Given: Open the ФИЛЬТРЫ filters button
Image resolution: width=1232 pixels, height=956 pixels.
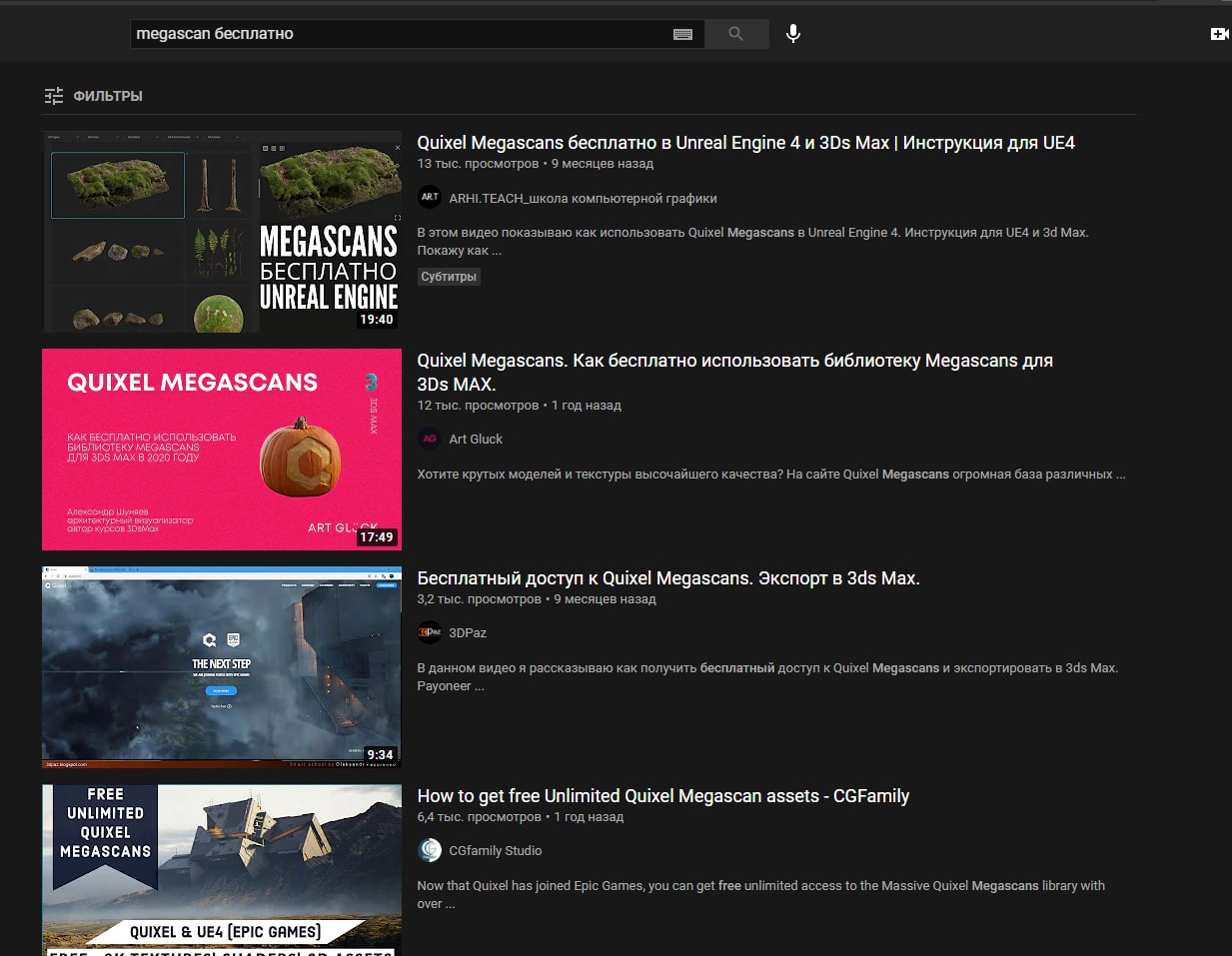Looking at the screenshot, I should tap(94, 96).
